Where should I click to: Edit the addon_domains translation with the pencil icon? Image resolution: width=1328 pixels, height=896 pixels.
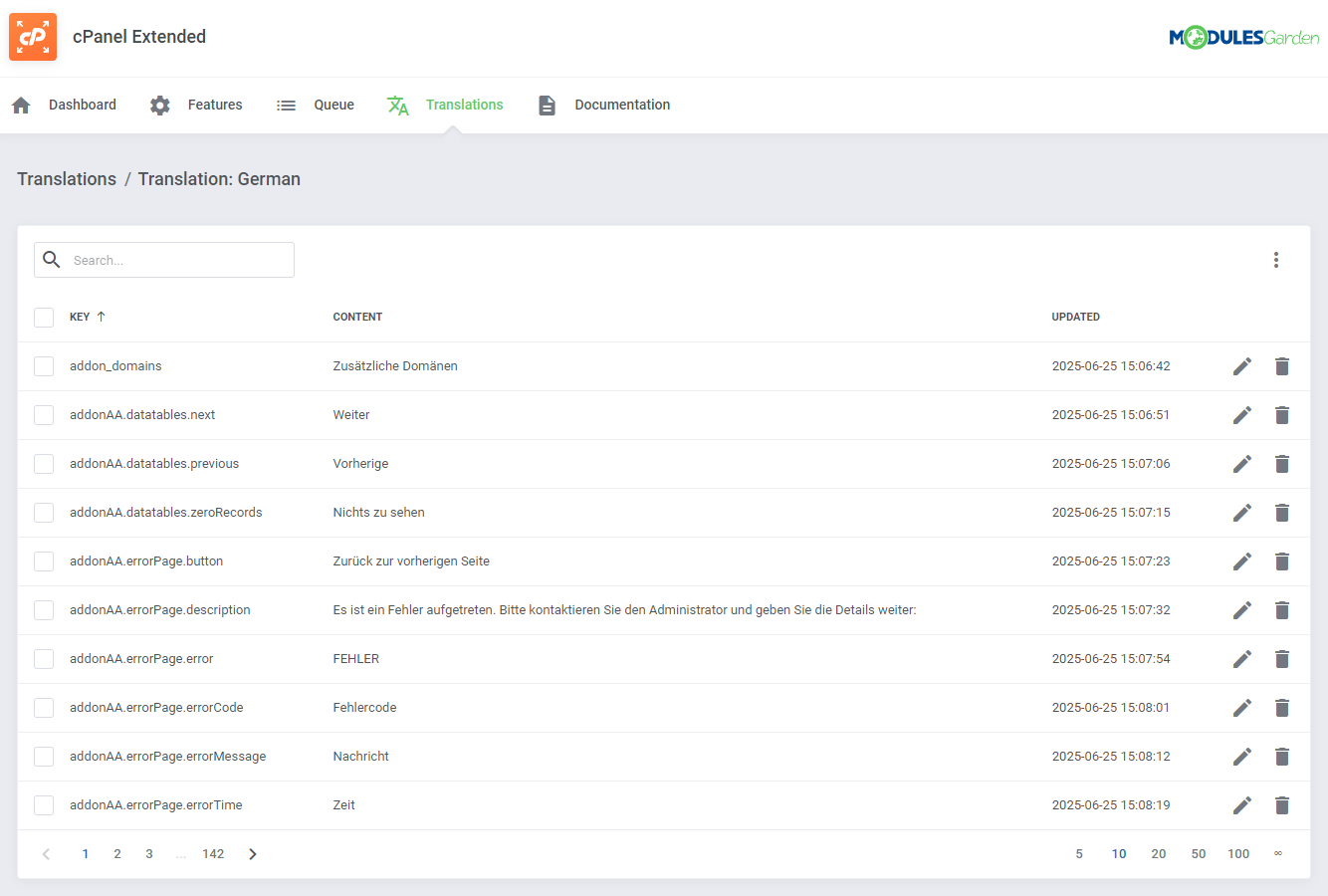1241,365
